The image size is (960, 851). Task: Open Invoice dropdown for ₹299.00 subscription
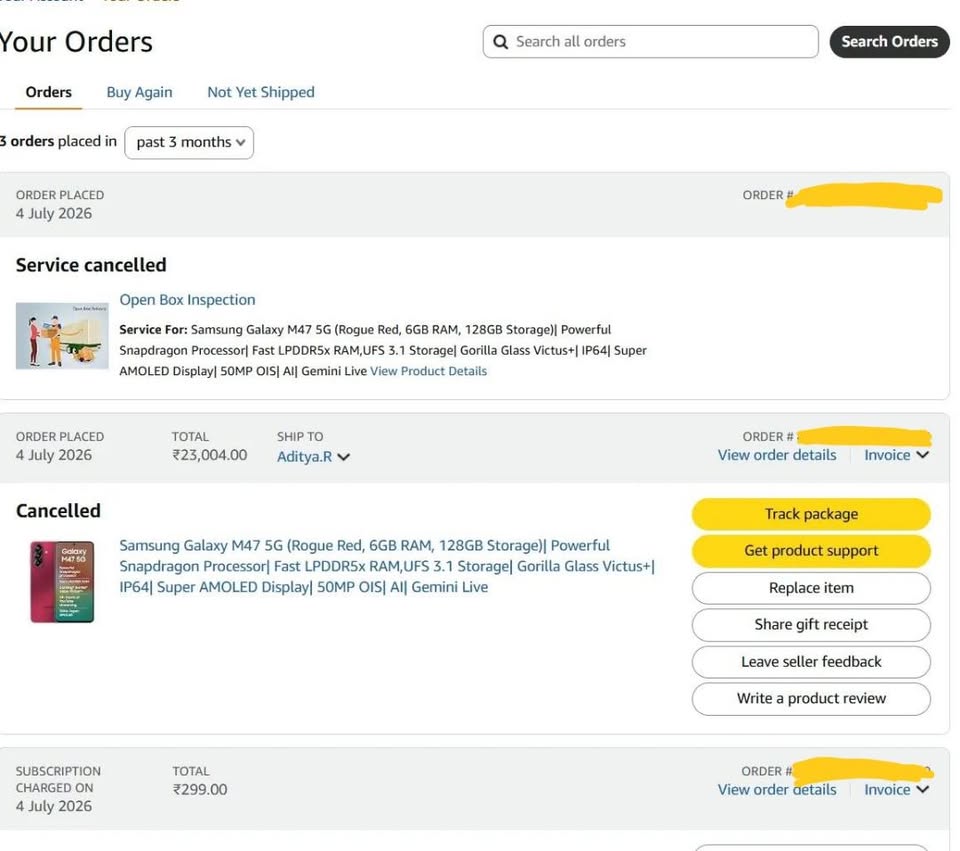pyautogui.click(x=896, y=790)
